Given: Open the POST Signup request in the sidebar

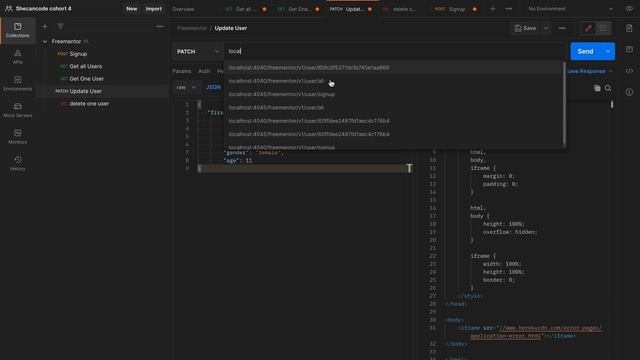Looking at the screenshot, I should 78,54.
